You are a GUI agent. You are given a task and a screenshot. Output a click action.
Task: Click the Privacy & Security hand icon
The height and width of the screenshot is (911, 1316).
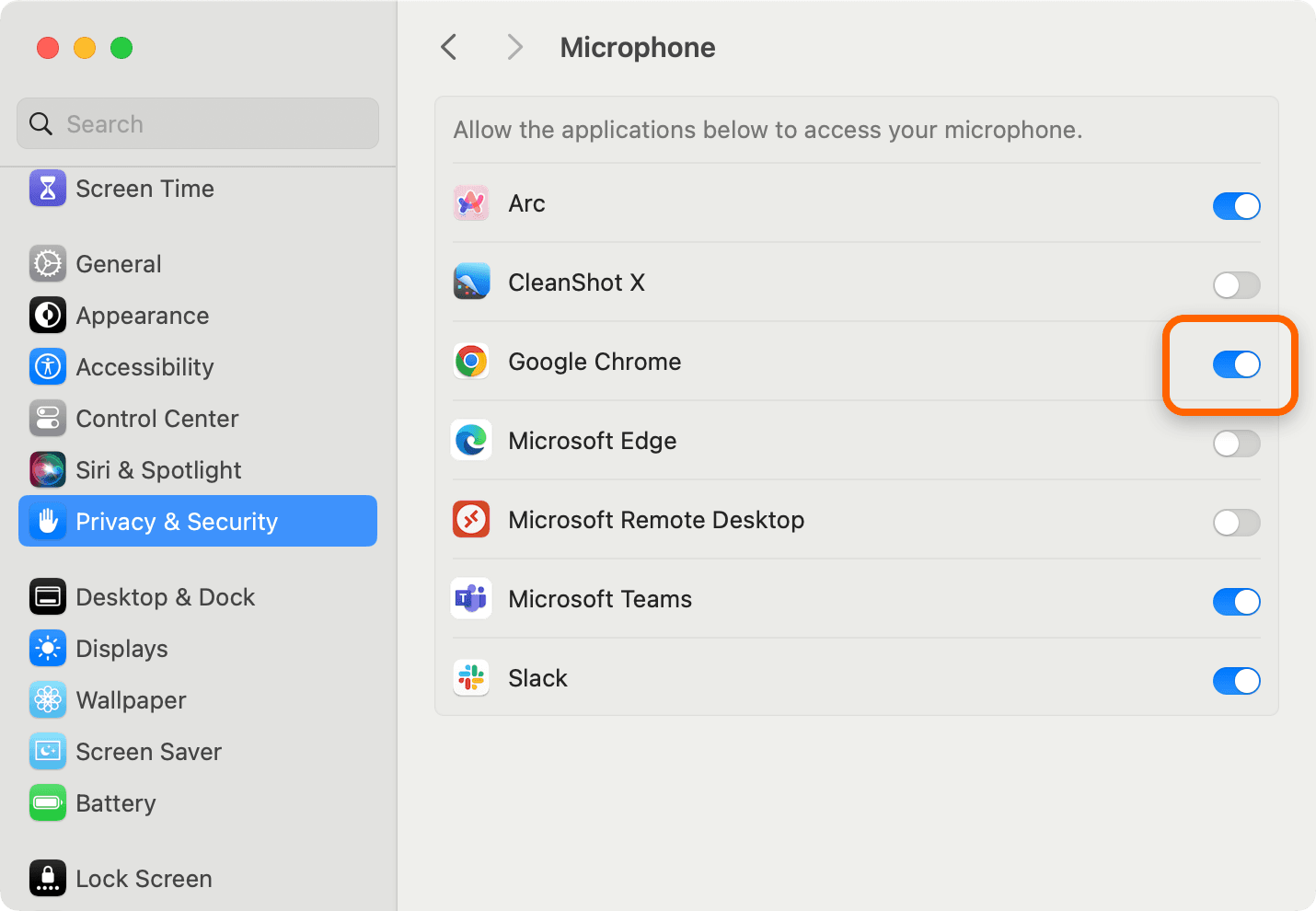(48, 522)
